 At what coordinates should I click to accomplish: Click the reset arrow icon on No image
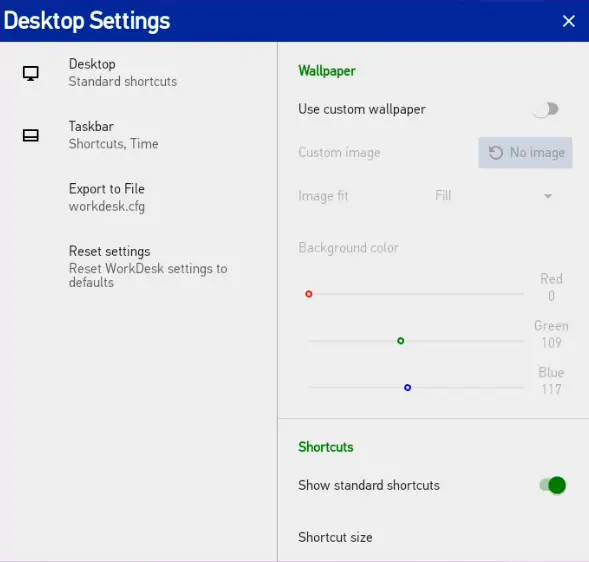[495, 153]
